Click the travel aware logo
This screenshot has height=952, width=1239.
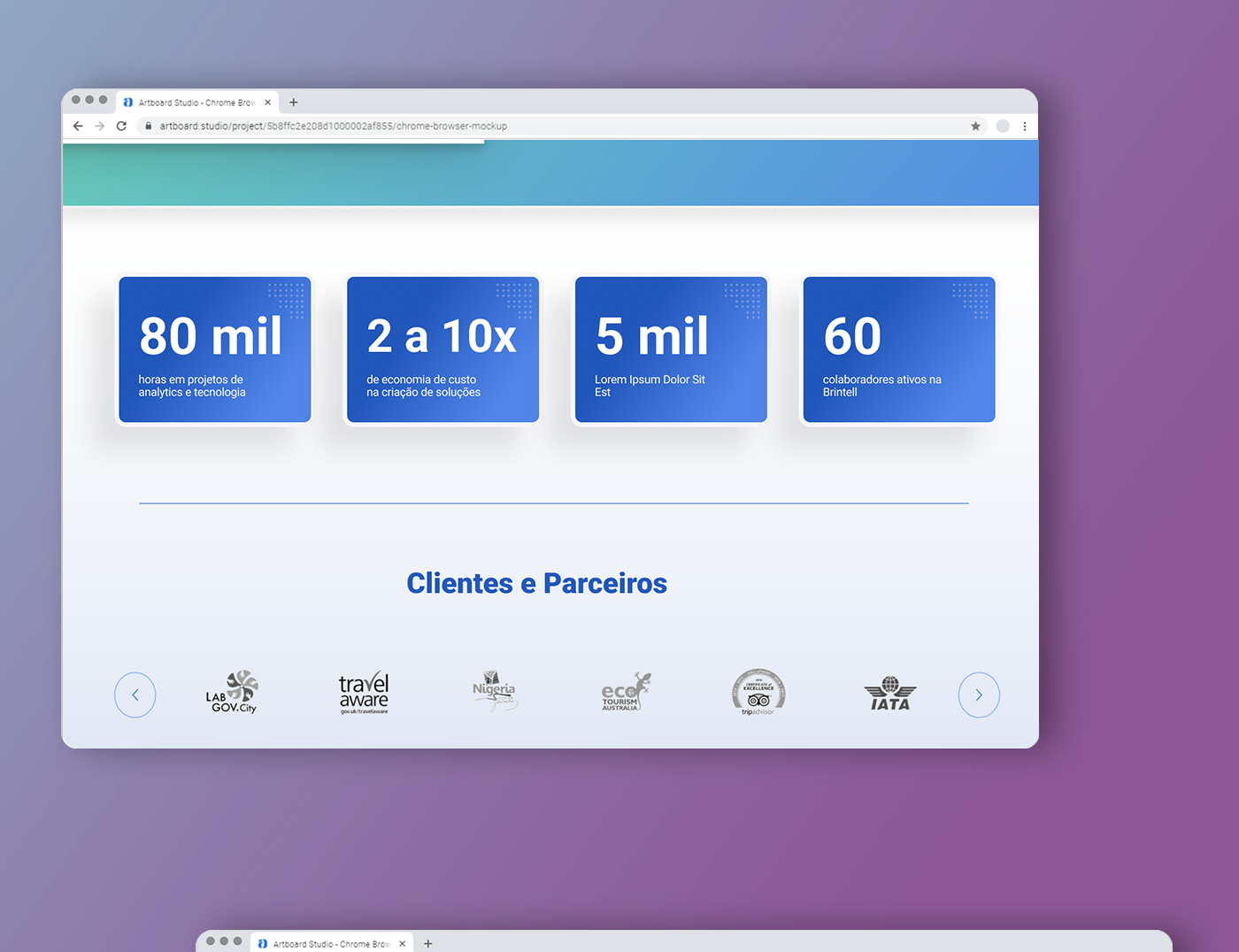(364, 692)
